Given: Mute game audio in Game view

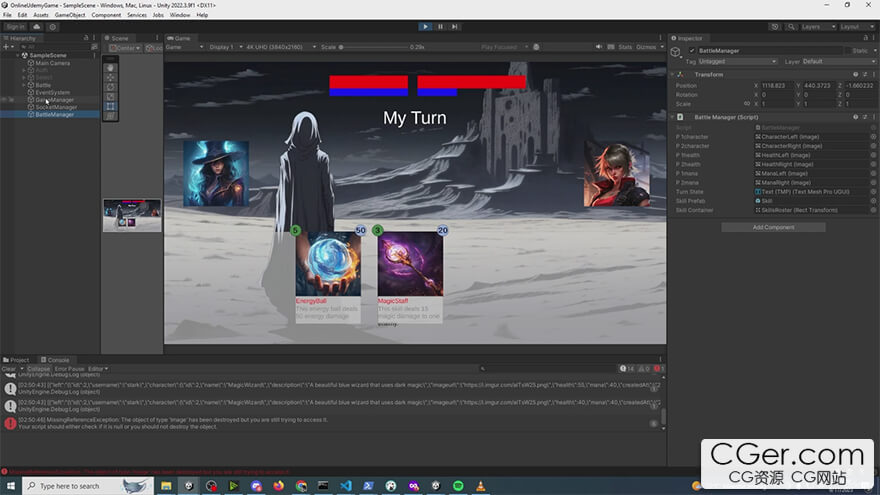Looking at the screenshot, I should [x=599, y=47].
